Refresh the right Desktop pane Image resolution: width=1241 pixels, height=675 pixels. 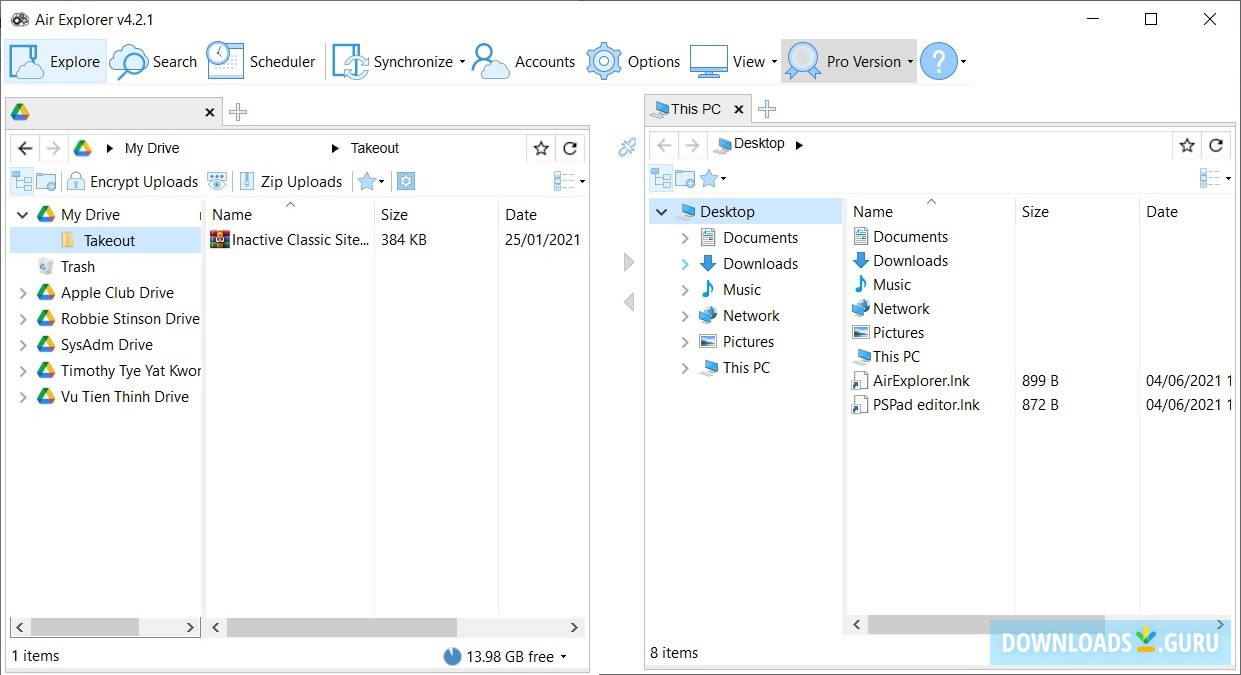(1216, 145)
